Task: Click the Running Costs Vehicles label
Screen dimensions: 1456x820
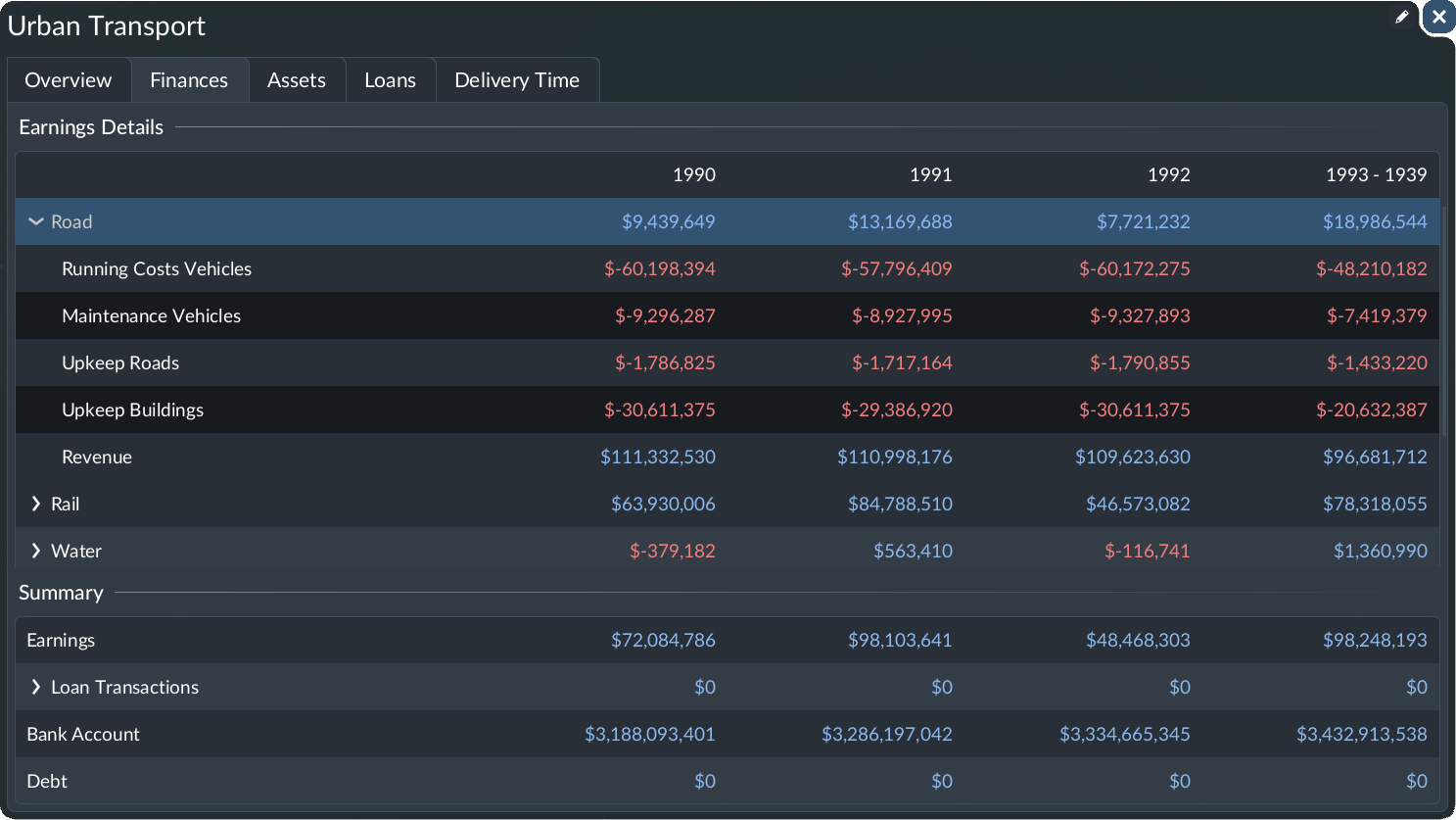Action: point(157,268)
